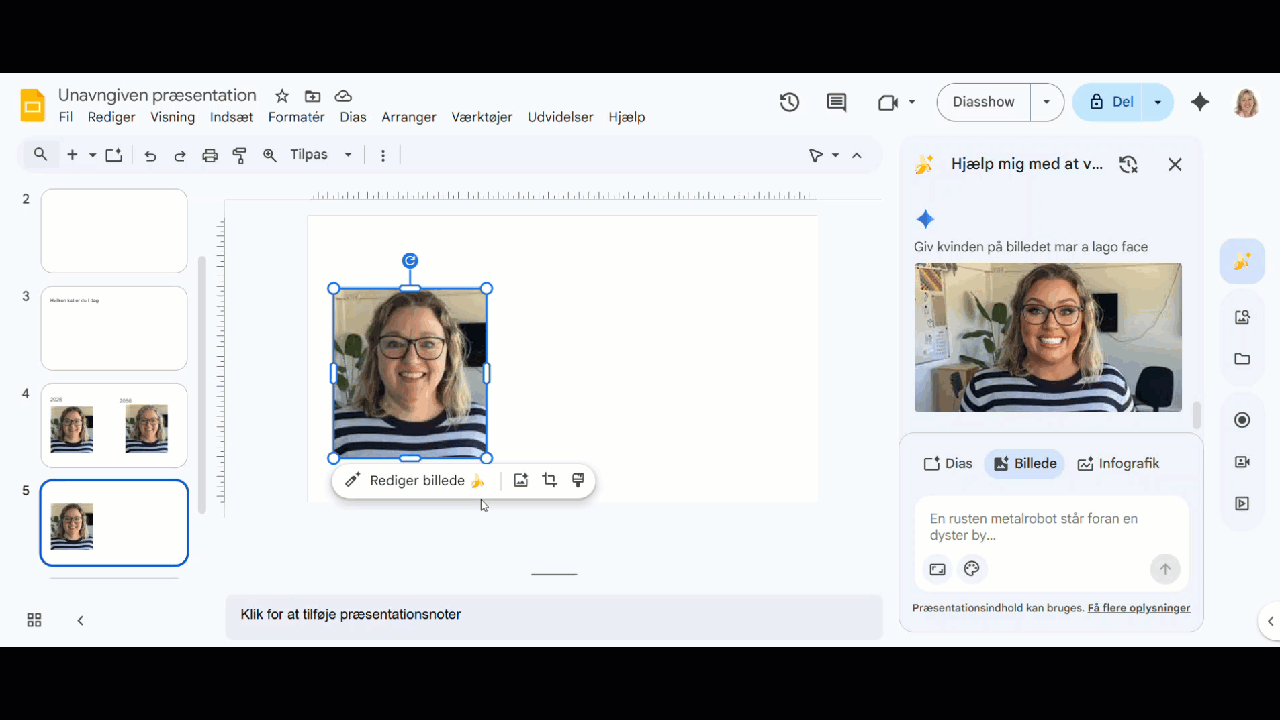Open the style palette icon in prompt box
Screen dimensions: 1280x720
coord(971,569)
